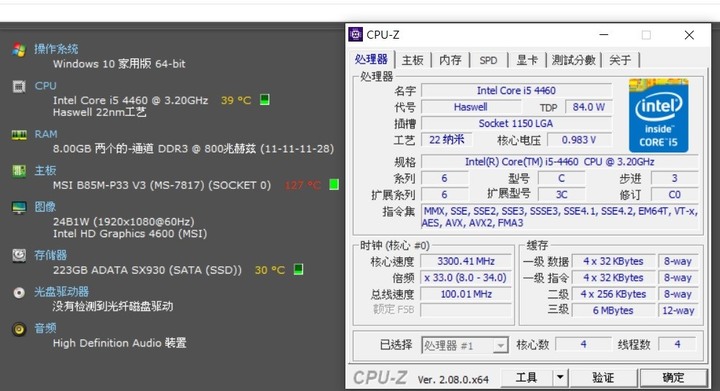This screenshot has height=391, width=720.
Task: Click the Operating System Windows logo icon
Action: (19, 50)
